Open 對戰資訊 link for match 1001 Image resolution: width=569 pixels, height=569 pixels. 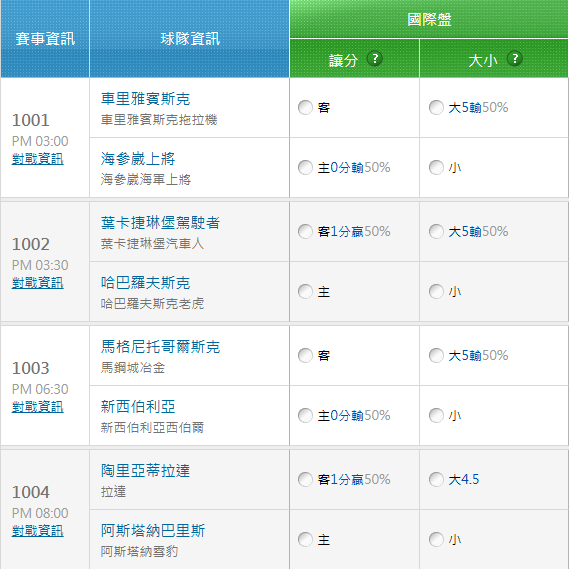click(37, 159)
